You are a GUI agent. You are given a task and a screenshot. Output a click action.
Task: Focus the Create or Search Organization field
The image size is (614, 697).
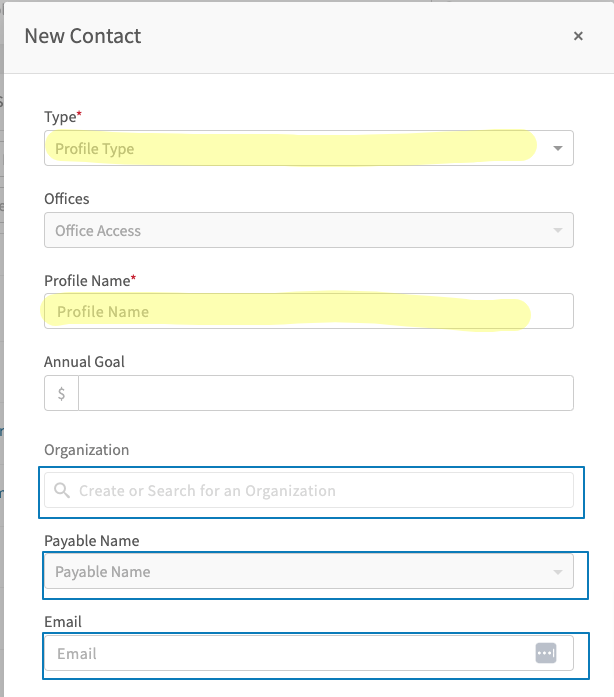point(309,490)
